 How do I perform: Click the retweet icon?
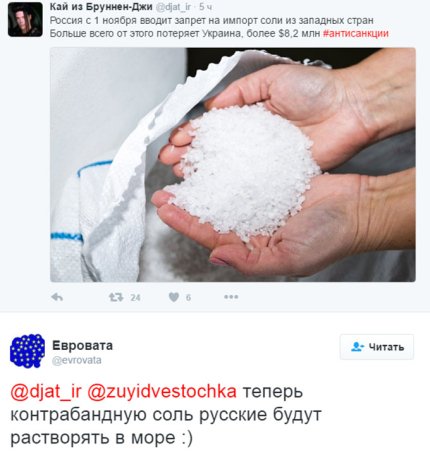116,297
